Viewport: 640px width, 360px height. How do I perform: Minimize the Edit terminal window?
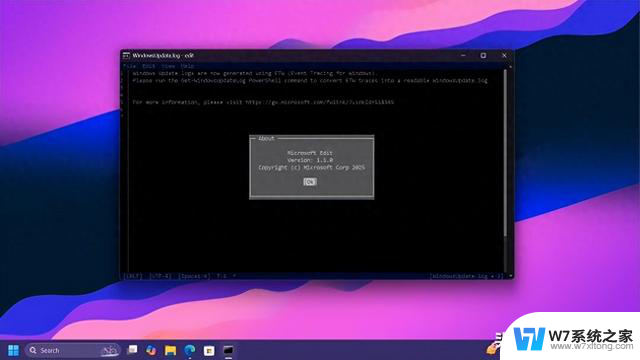coord(463,56)
